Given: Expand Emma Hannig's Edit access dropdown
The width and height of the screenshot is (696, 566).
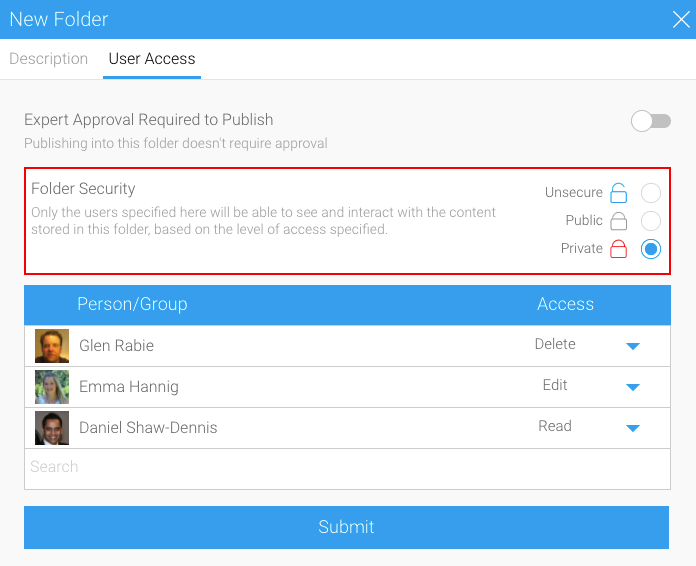Looking at the screenshot, I should pyautogui.click(x=632, y=387).
